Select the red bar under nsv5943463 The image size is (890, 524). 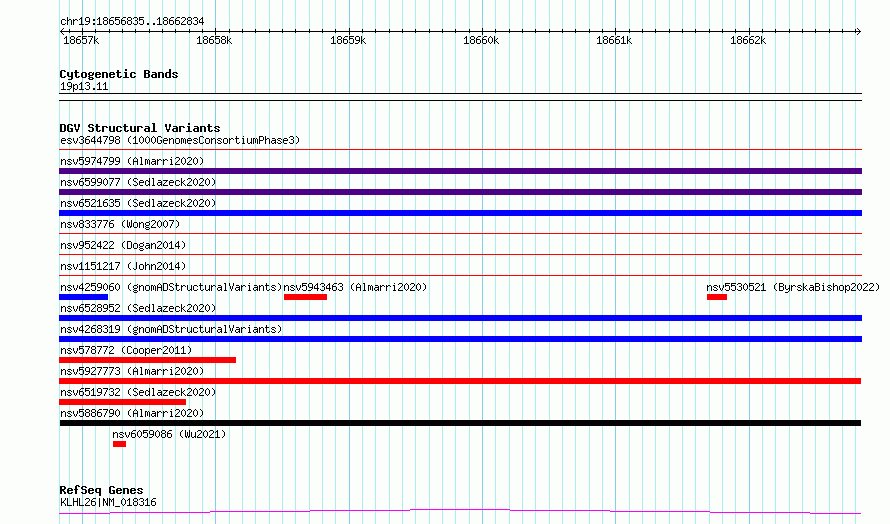(305, 297)
